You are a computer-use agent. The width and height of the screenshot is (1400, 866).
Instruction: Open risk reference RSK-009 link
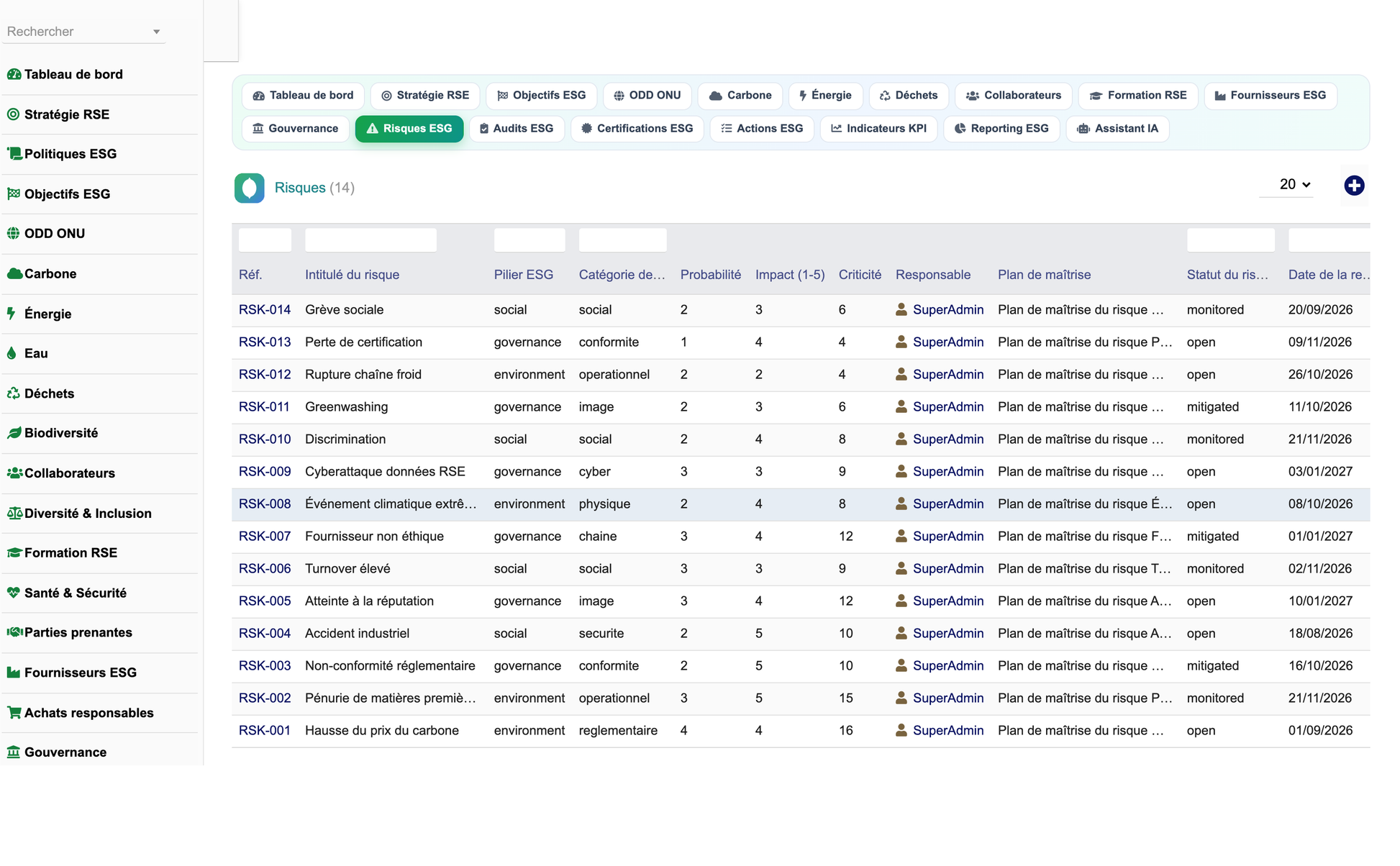click(265, 472)
